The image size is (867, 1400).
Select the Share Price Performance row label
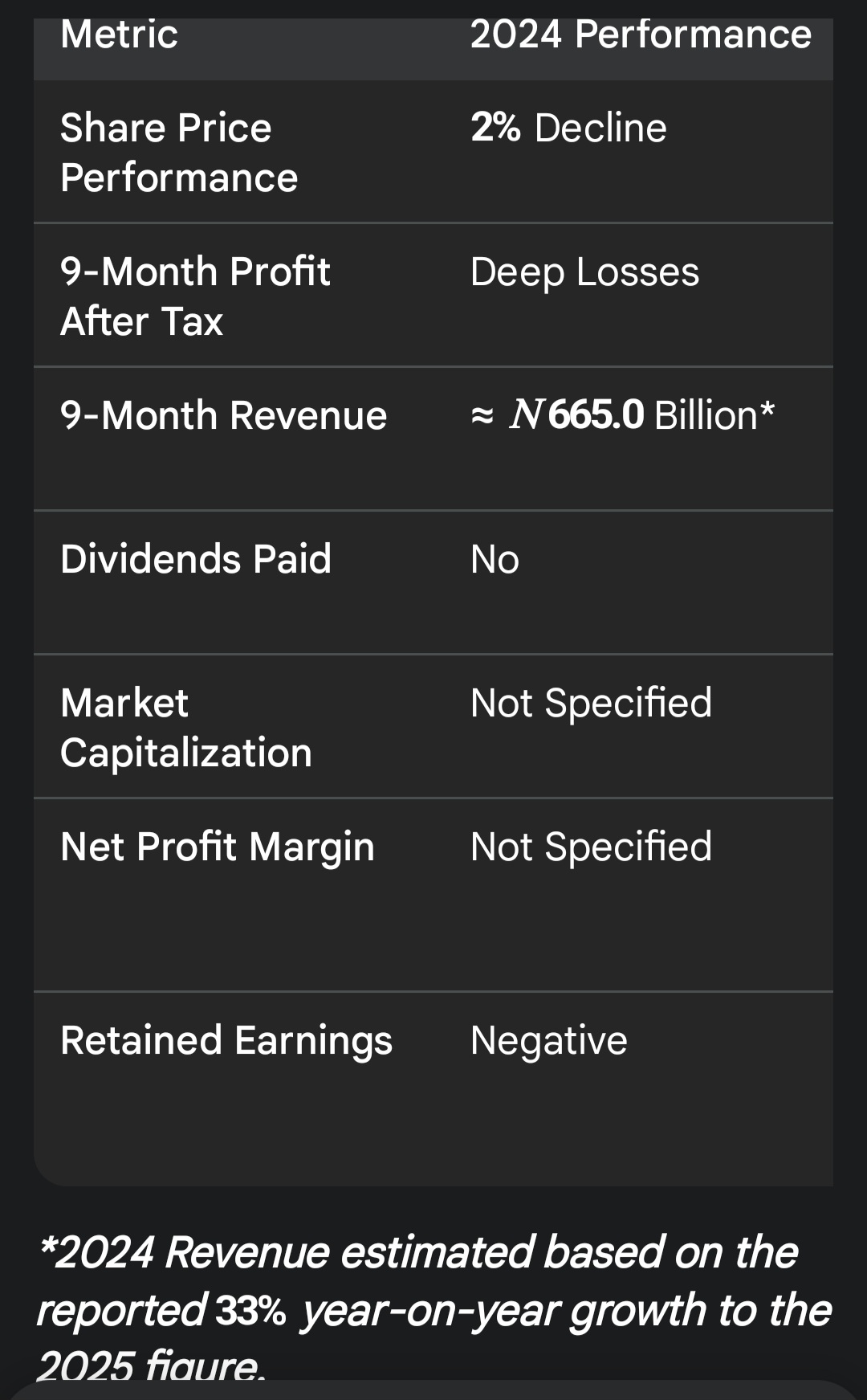178,153
